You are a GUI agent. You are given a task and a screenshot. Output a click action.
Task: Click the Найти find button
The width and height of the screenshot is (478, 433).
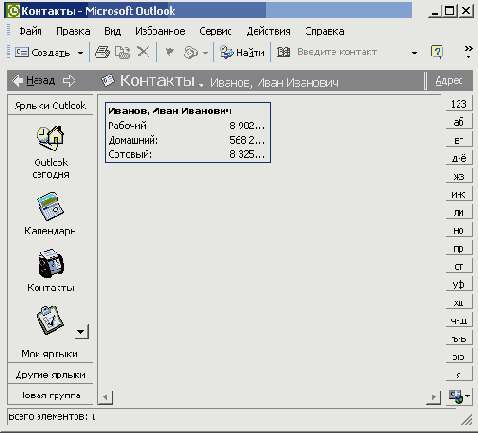coord(242,52)
